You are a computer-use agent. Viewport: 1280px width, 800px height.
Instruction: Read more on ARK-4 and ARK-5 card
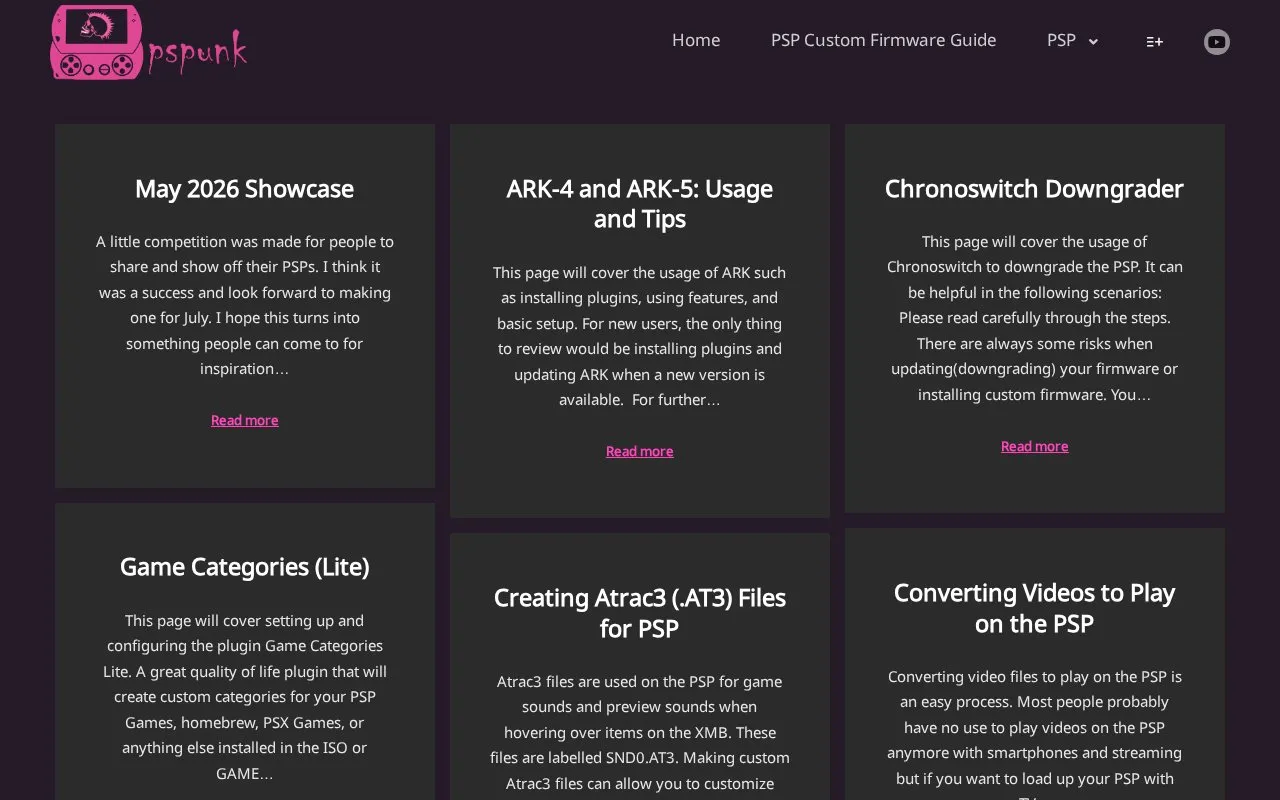pos(640,451)
